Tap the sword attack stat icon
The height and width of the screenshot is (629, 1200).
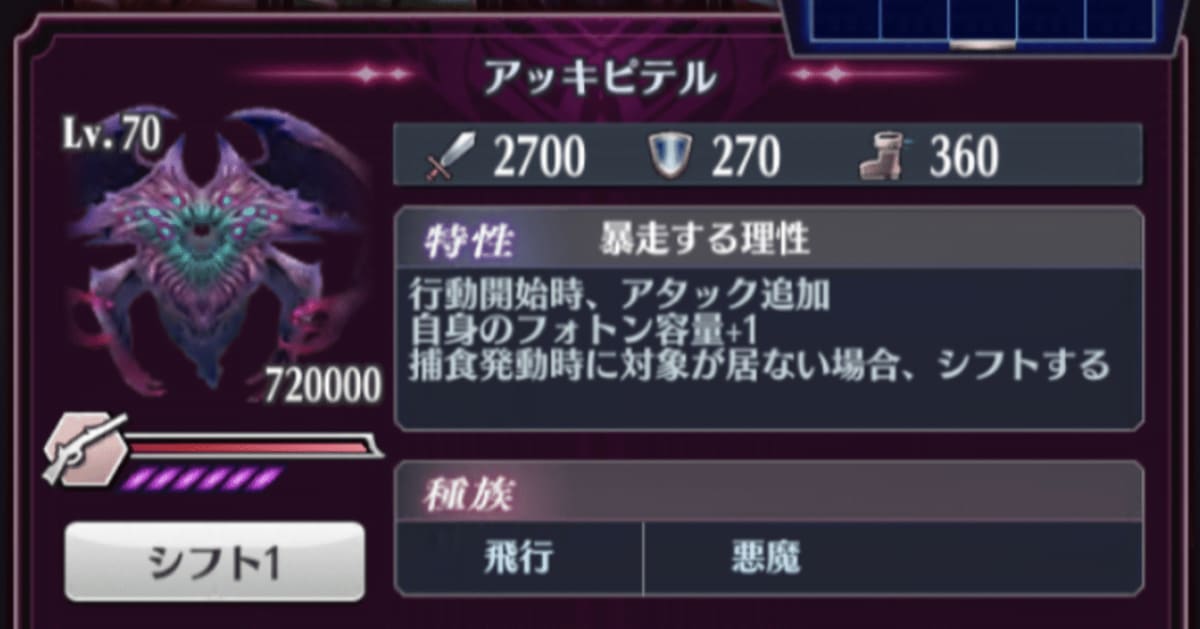[x=451, y=157]
